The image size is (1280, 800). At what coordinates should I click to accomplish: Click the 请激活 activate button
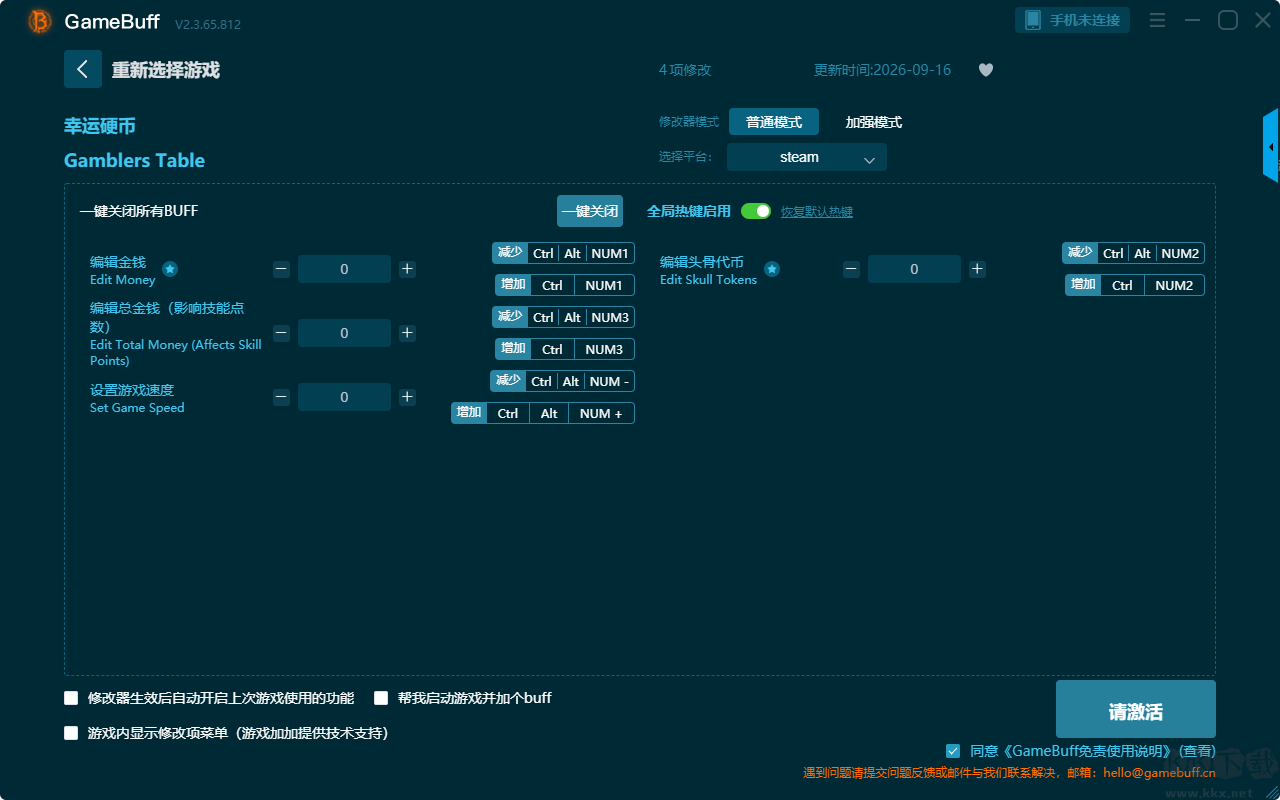(x=1136, y=709)
